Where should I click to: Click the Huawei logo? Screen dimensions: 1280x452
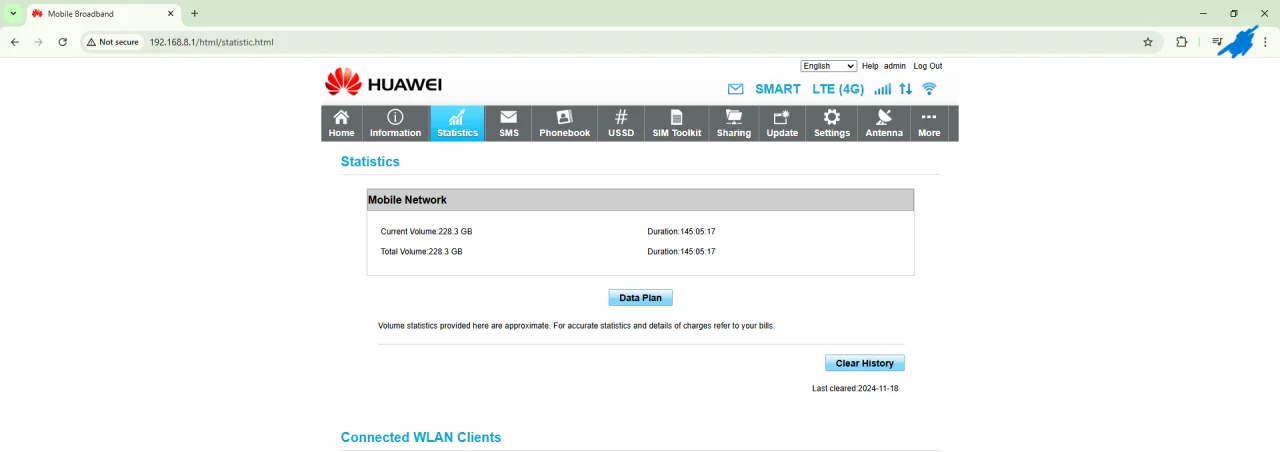[x=383, y=83]
